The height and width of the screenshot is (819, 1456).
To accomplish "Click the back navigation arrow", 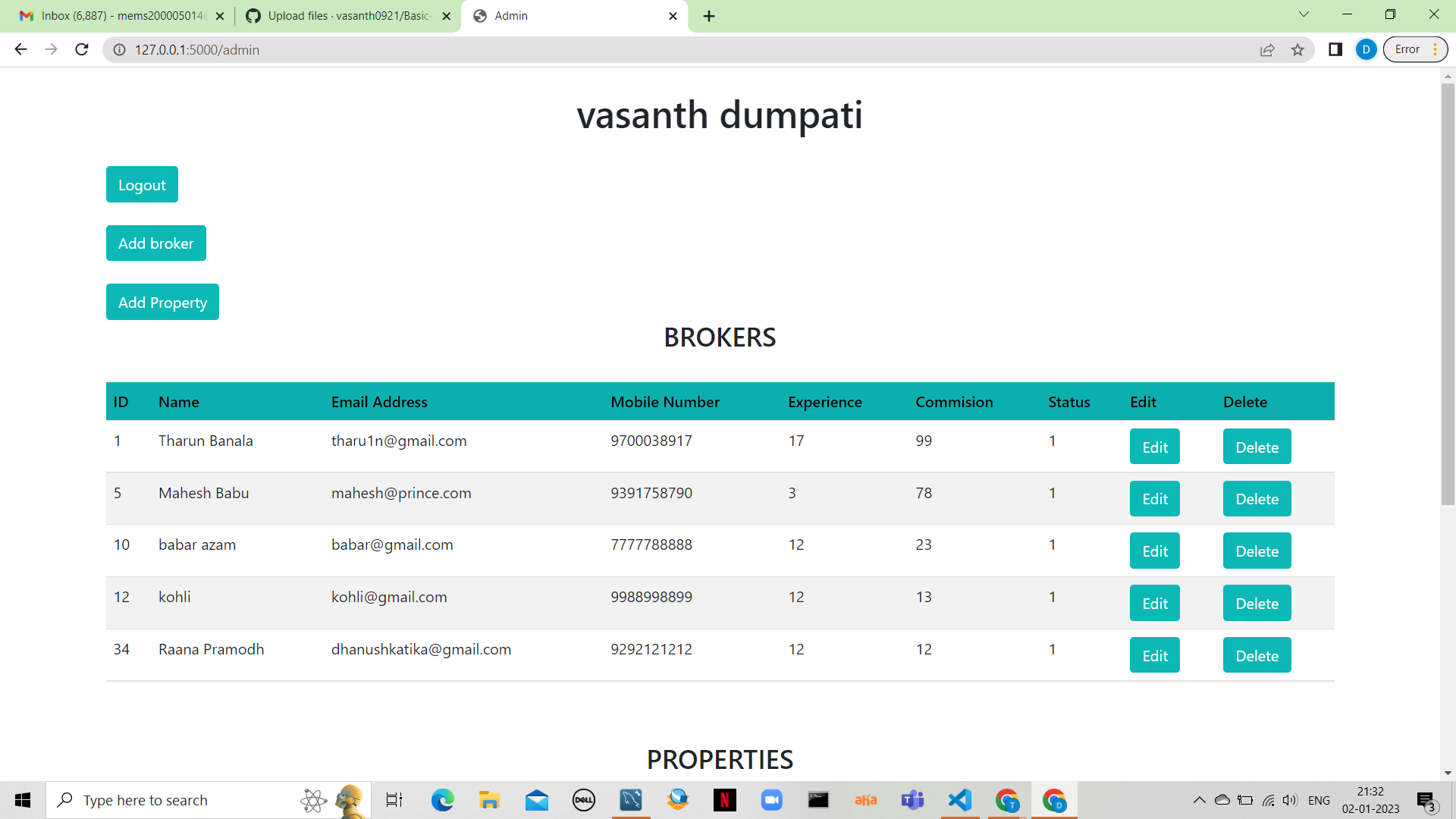I will (x=20, y=49).
